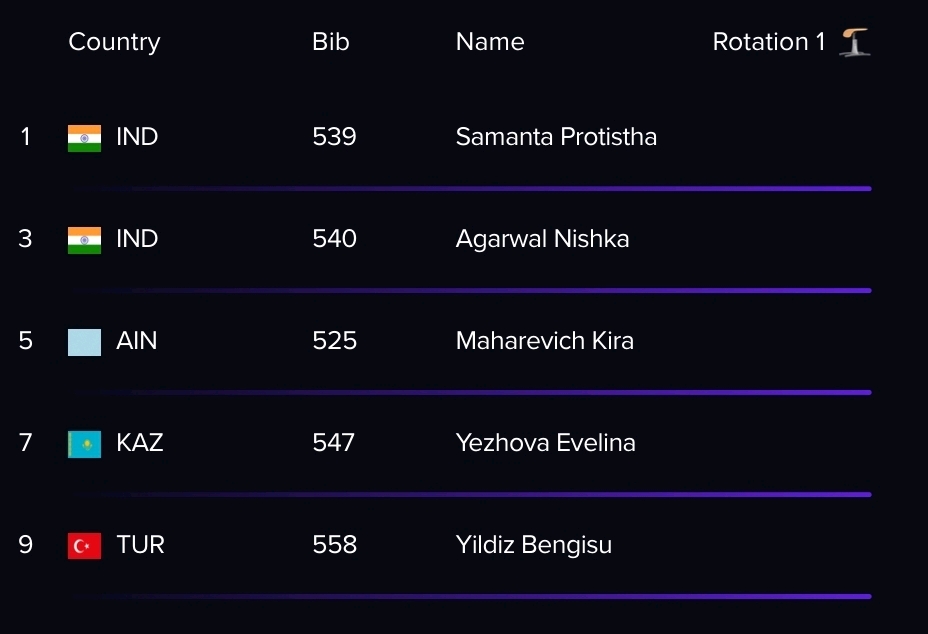Open gymnast Agarwal Nishka

tap(542, 239)
